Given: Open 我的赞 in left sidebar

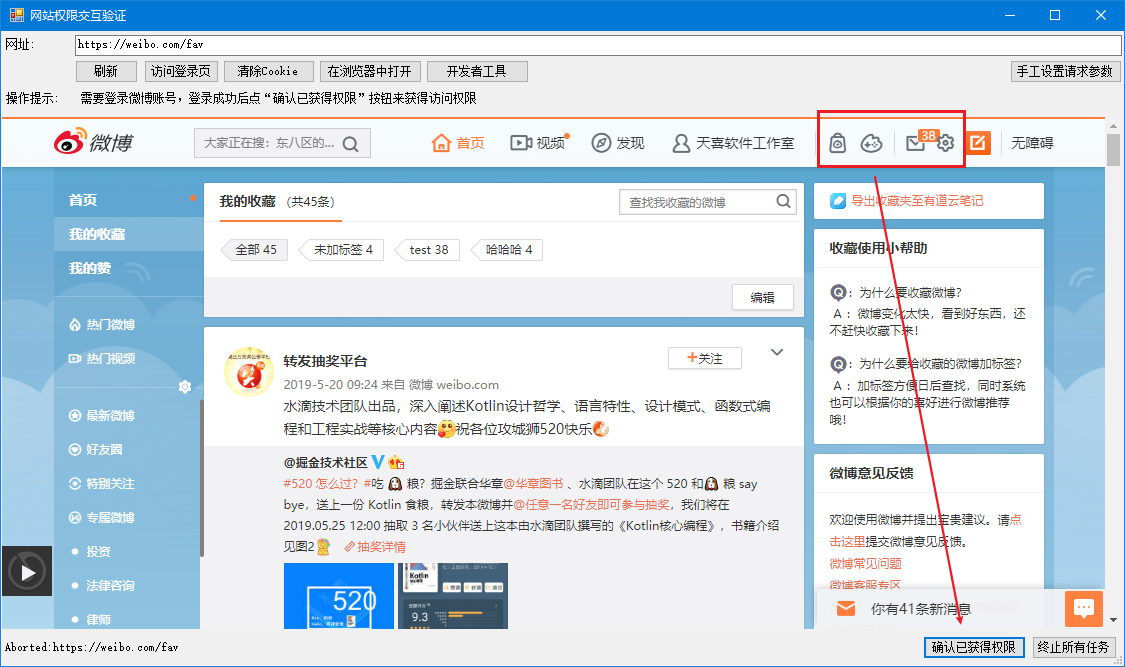Looking at the screenshot, I should pyautogui.click(x=89, y=268).
